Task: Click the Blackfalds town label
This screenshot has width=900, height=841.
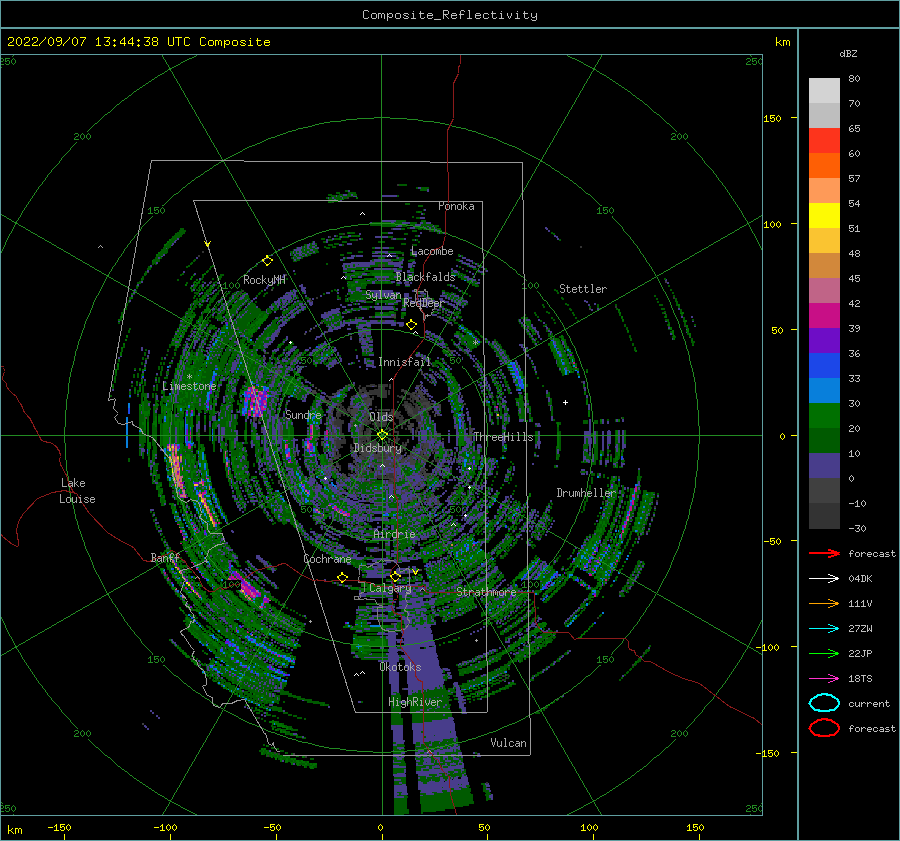Action: pyautogui.click(x=425, y=277)
